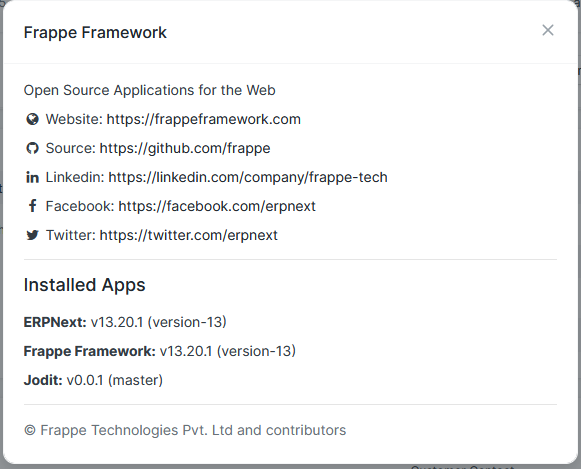Click the Frappe Framework dialog title
The width and height of the screenshot is (581, 469).
(95, 33)
